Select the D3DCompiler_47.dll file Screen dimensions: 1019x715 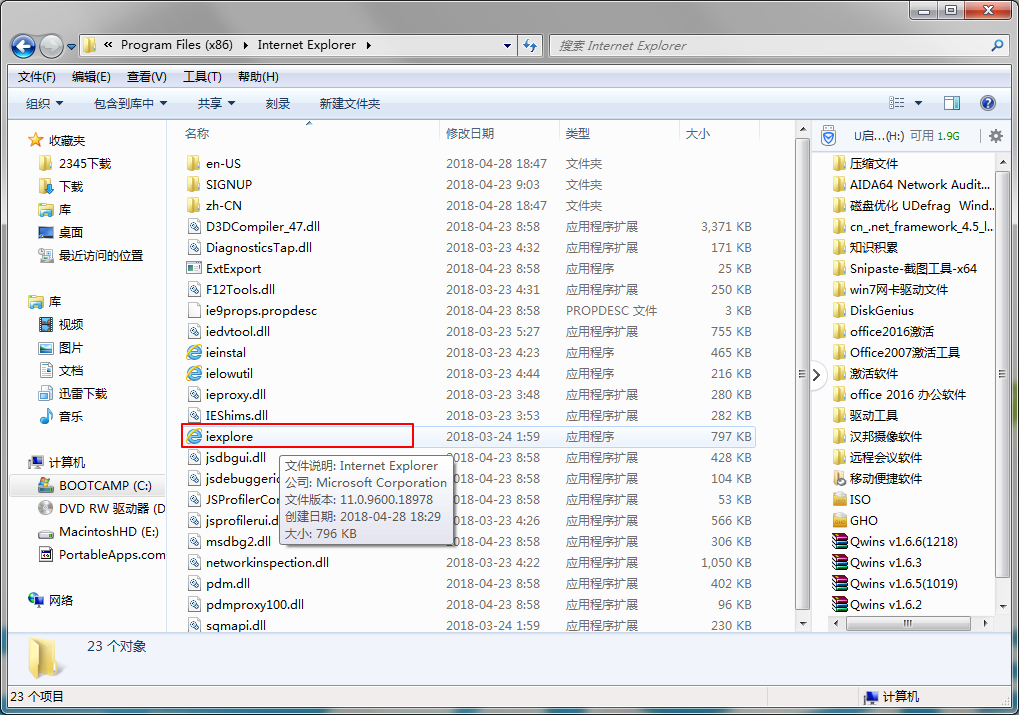(263, 226)
